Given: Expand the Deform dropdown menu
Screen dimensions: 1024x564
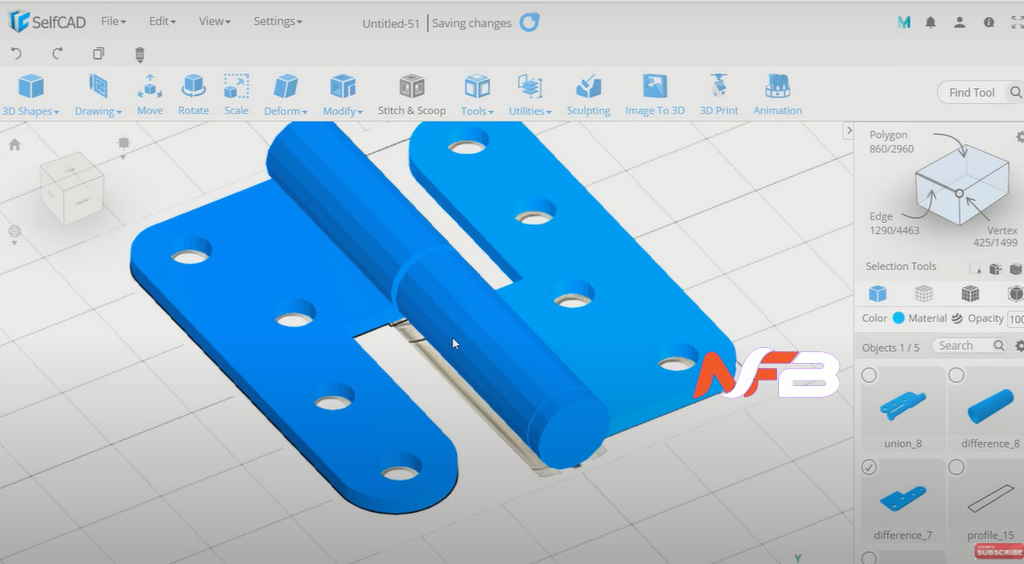Looking at the screenshot, I should (285, 96).
